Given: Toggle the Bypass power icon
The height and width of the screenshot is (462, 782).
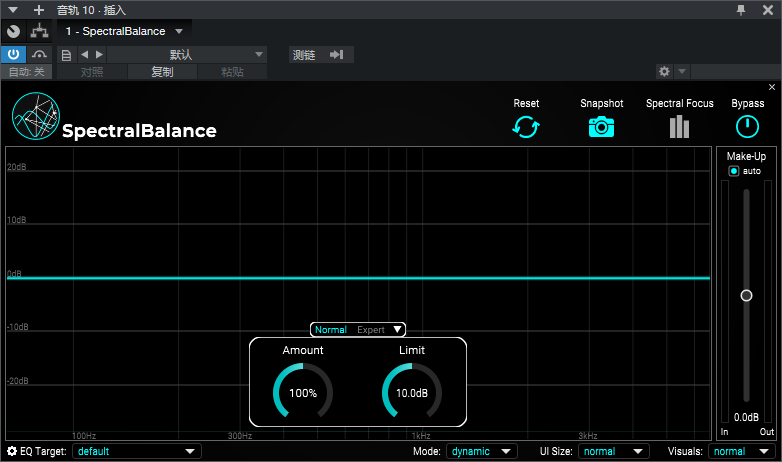Looking at the screenshot, I should (x=747, y=127).
